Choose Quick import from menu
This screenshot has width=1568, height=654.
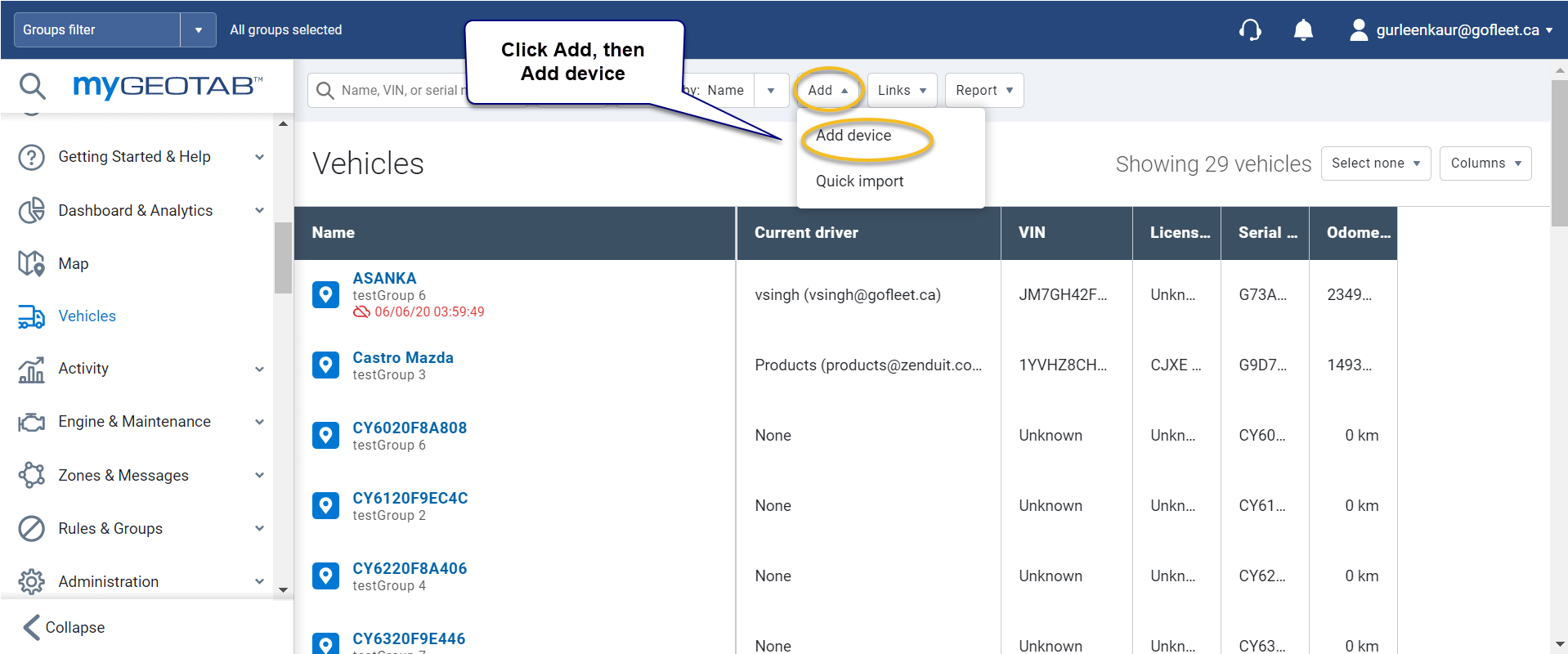click(x=859, y=181)
